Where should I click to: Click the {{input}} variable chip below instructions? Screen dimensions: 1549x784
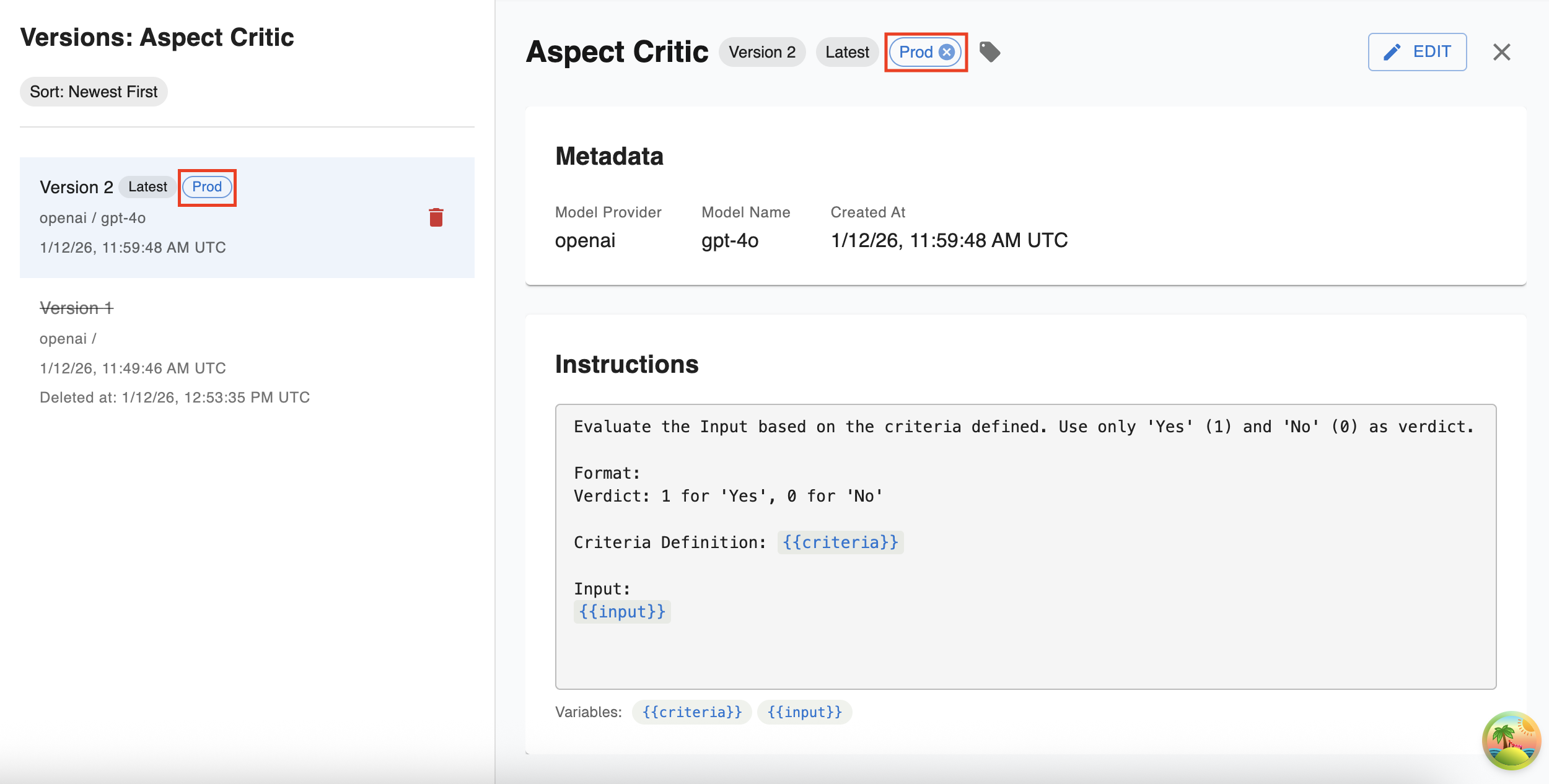tap(804, 712)
